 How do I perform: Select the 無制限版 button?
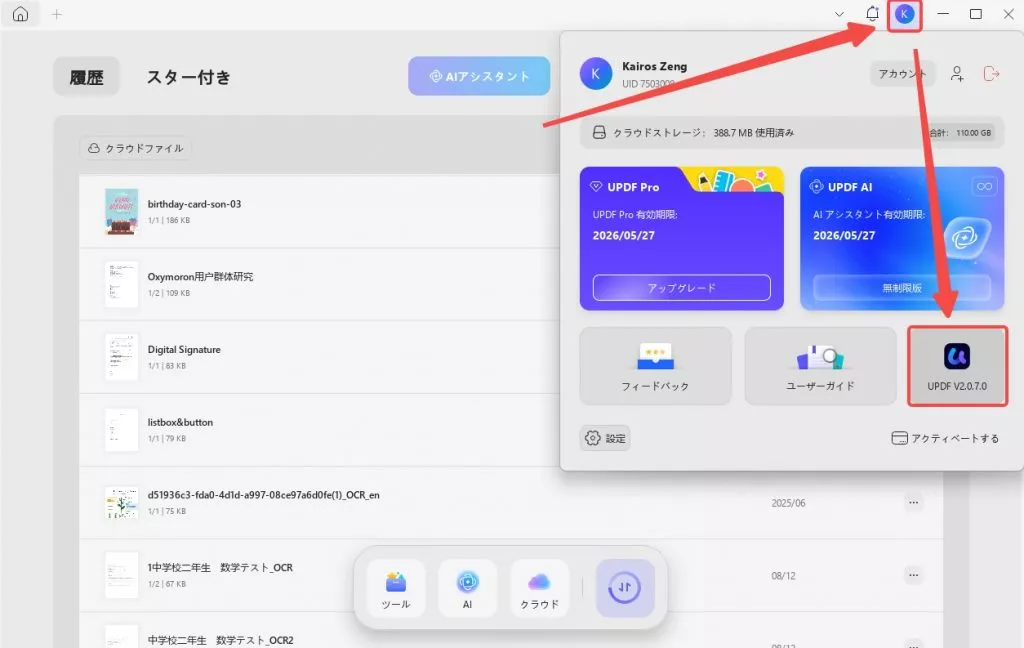[902, 287]
